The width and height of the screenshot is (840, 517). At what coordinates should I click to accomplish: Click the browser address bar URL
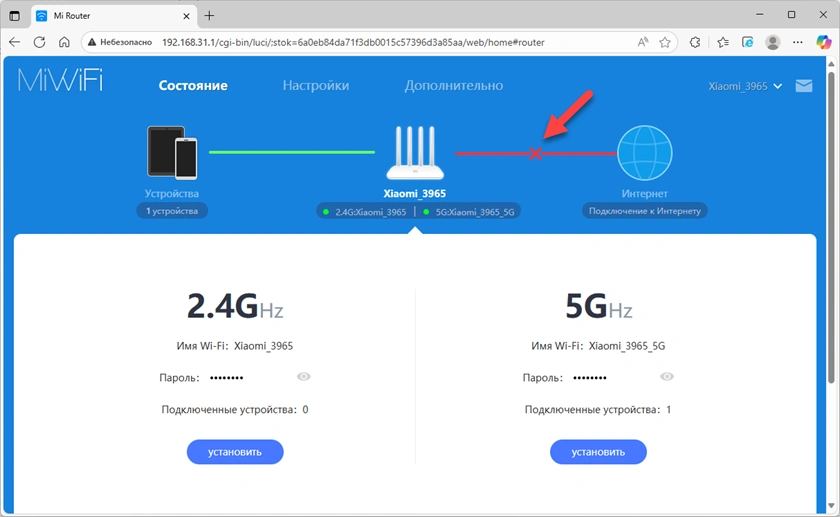pos(350,43)
